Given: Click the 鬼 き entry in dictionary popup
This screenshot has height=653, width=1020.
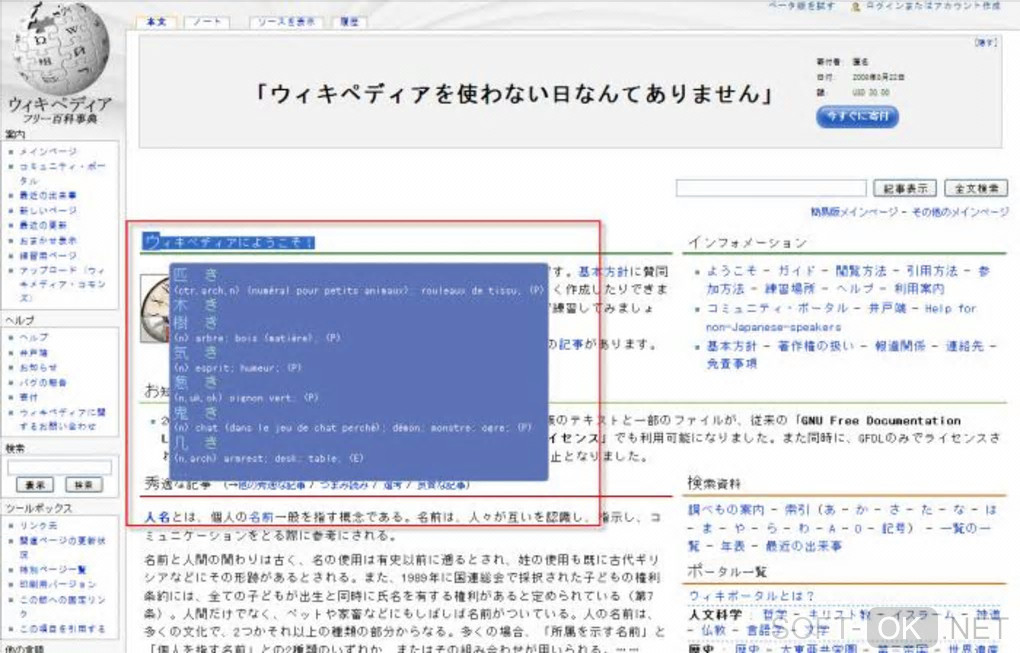Looking at the screenshot, I should pyautogui.click(x=196, y=412).
